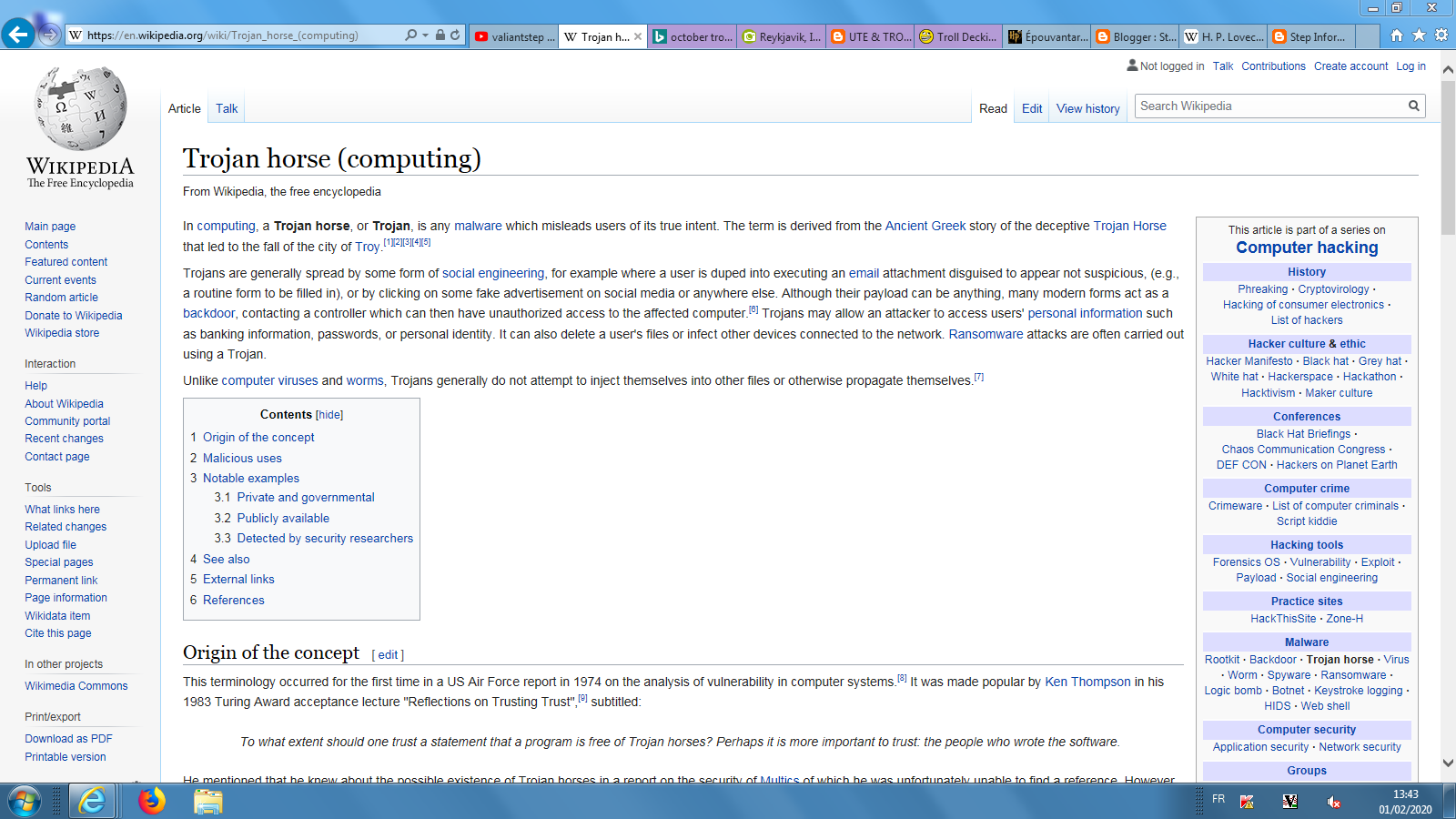This screenshot has width=1456, height=819.
Task: Click the browser Forward arrow button
Action: click(50, 35)
